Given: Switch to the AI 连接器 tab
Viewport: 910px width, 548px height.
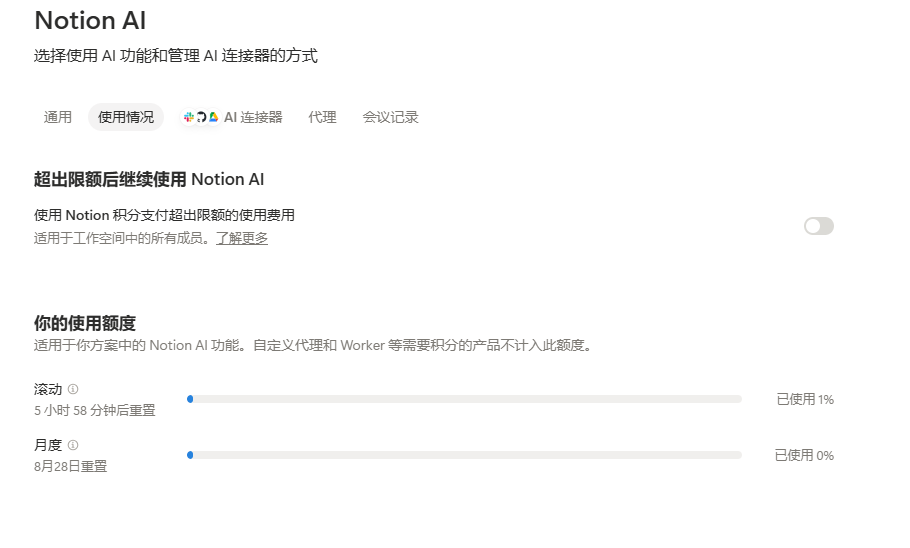Looking at the screenshot, I should pos(232,117).
